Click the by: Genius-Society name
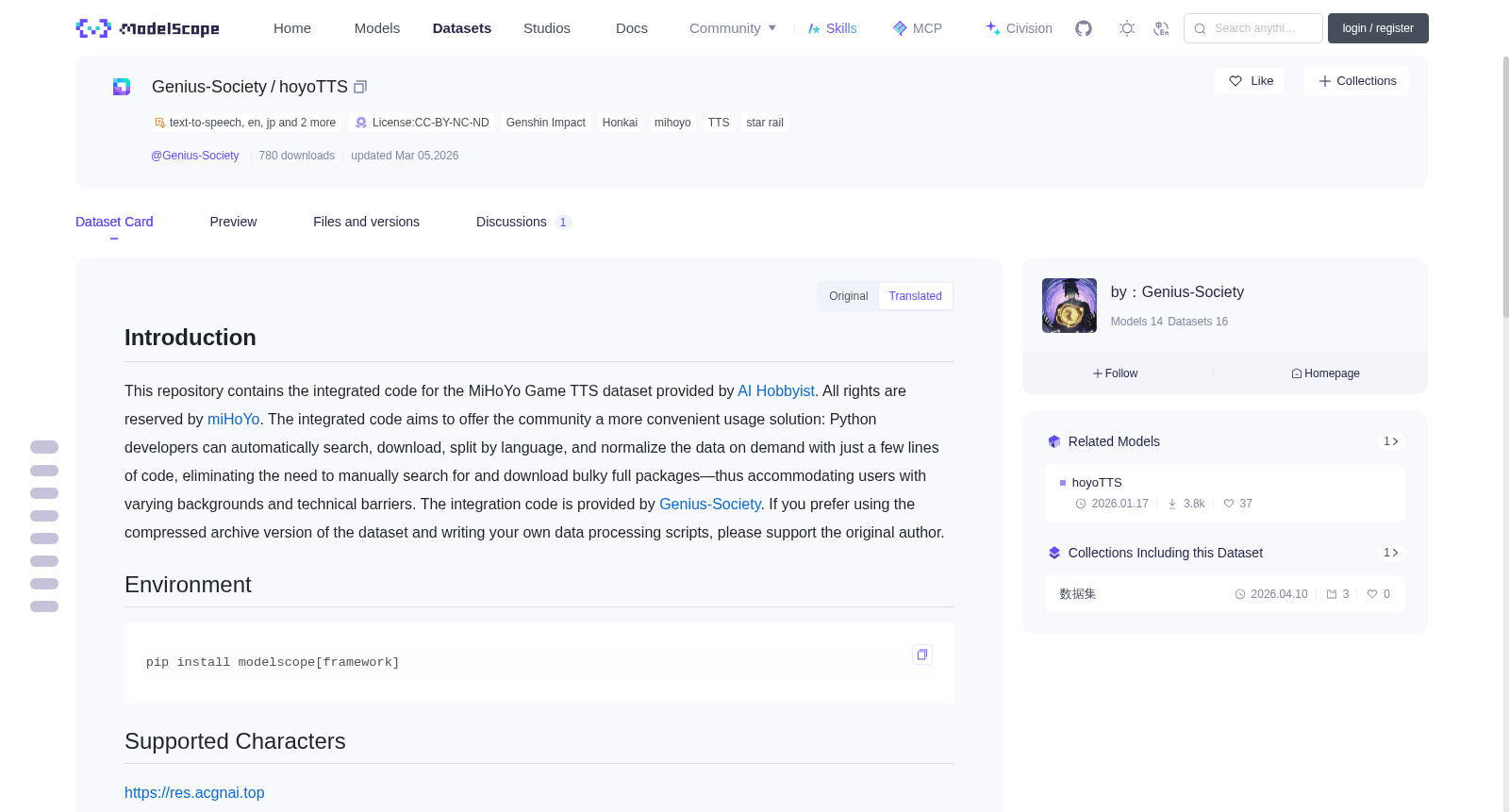1509x812 pixels. coord(1177,292)
